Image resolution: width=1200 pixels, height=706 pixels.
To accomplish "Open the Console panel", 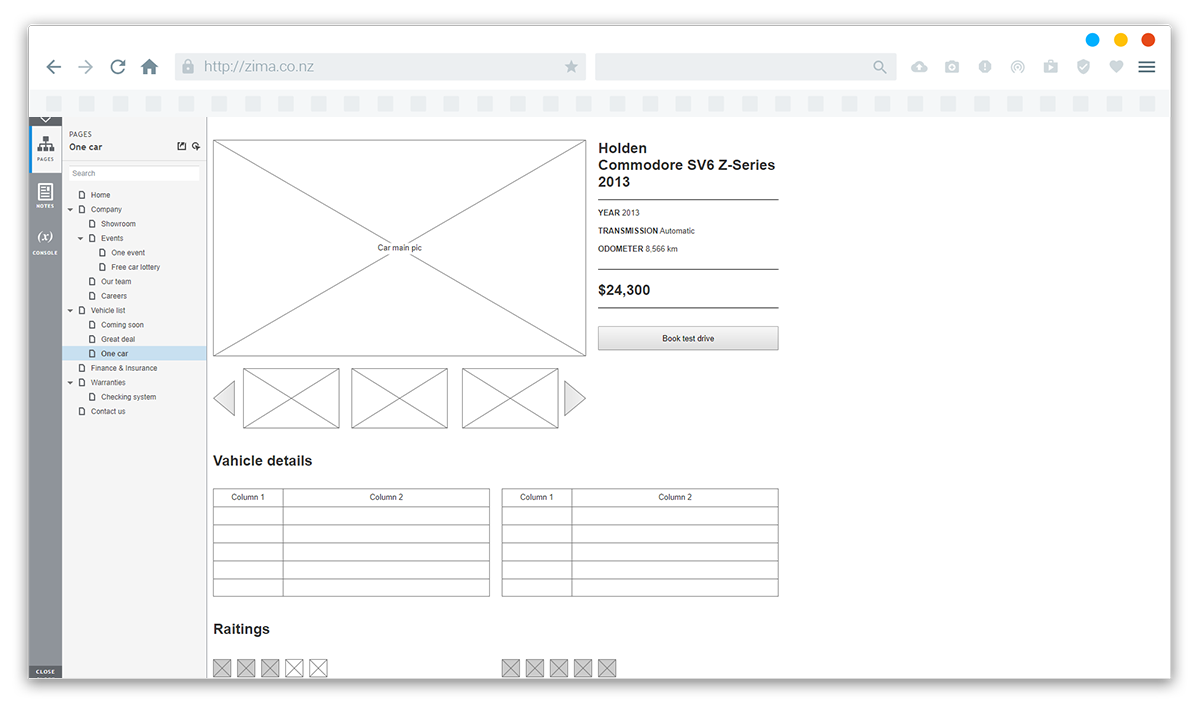I will pyautogui.click(x=45, y=242).
